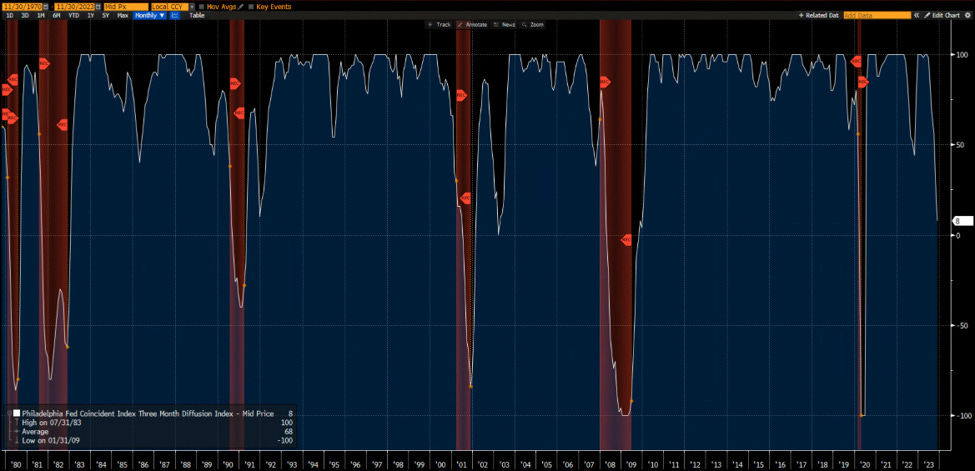Image resolution: width=975 pixels, height=471 pixels.
Task: Open the Monthly periodicity dropdown
Action: (x=150, y=15)
